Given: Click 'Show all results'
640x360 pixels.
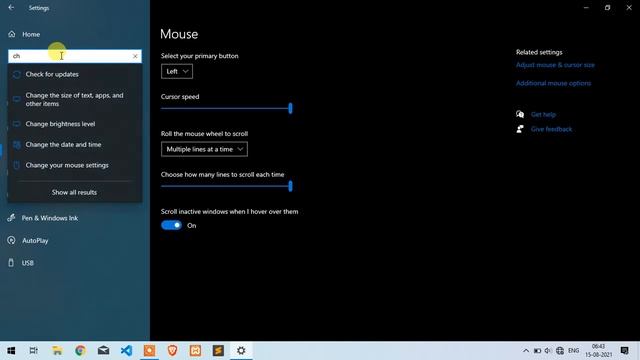Looking at the screenshot, I should 74,192.
